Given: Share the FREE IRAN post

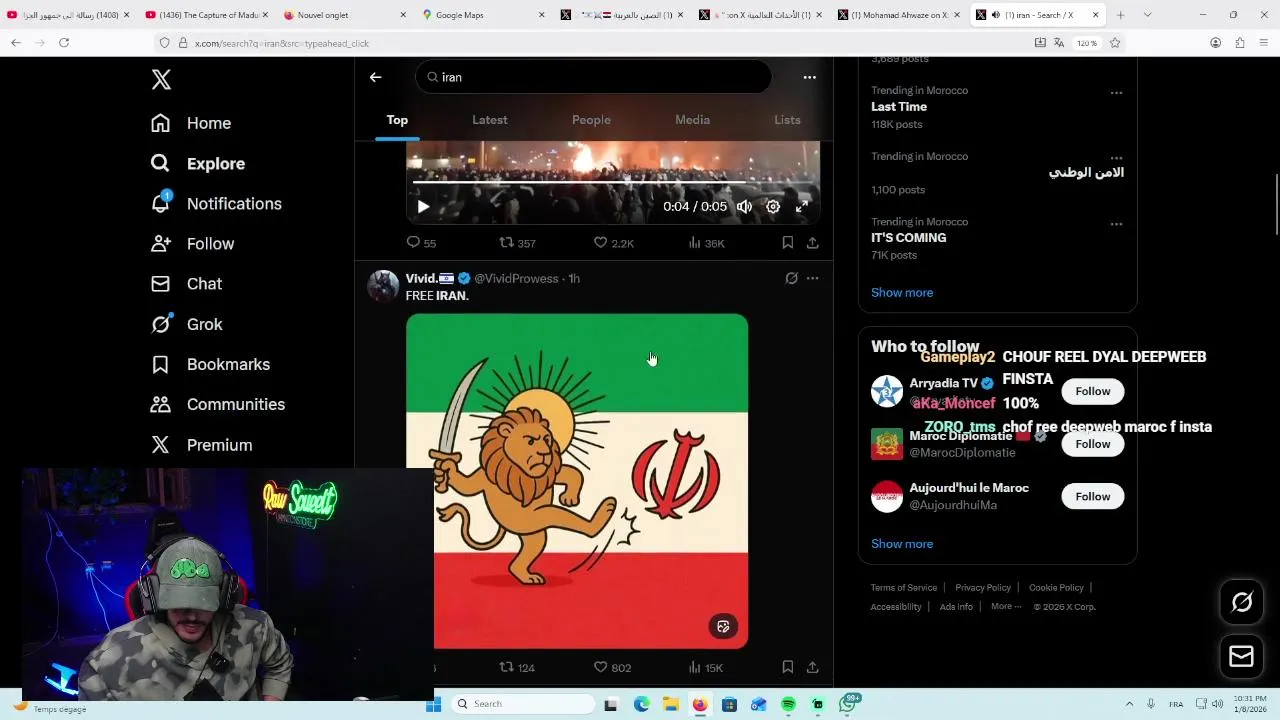Looking at the screenshot, I should coord(812,667).
